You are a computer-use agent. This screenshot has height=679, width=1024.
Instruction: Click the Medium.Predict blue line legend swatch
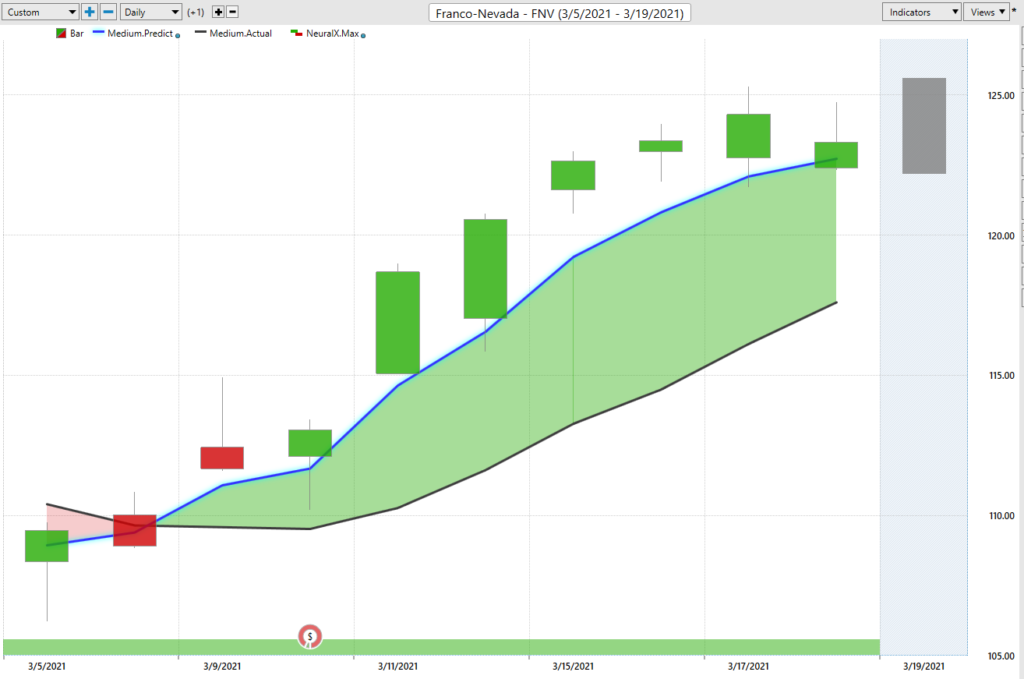pyautogui.click(x=99, y=32)
